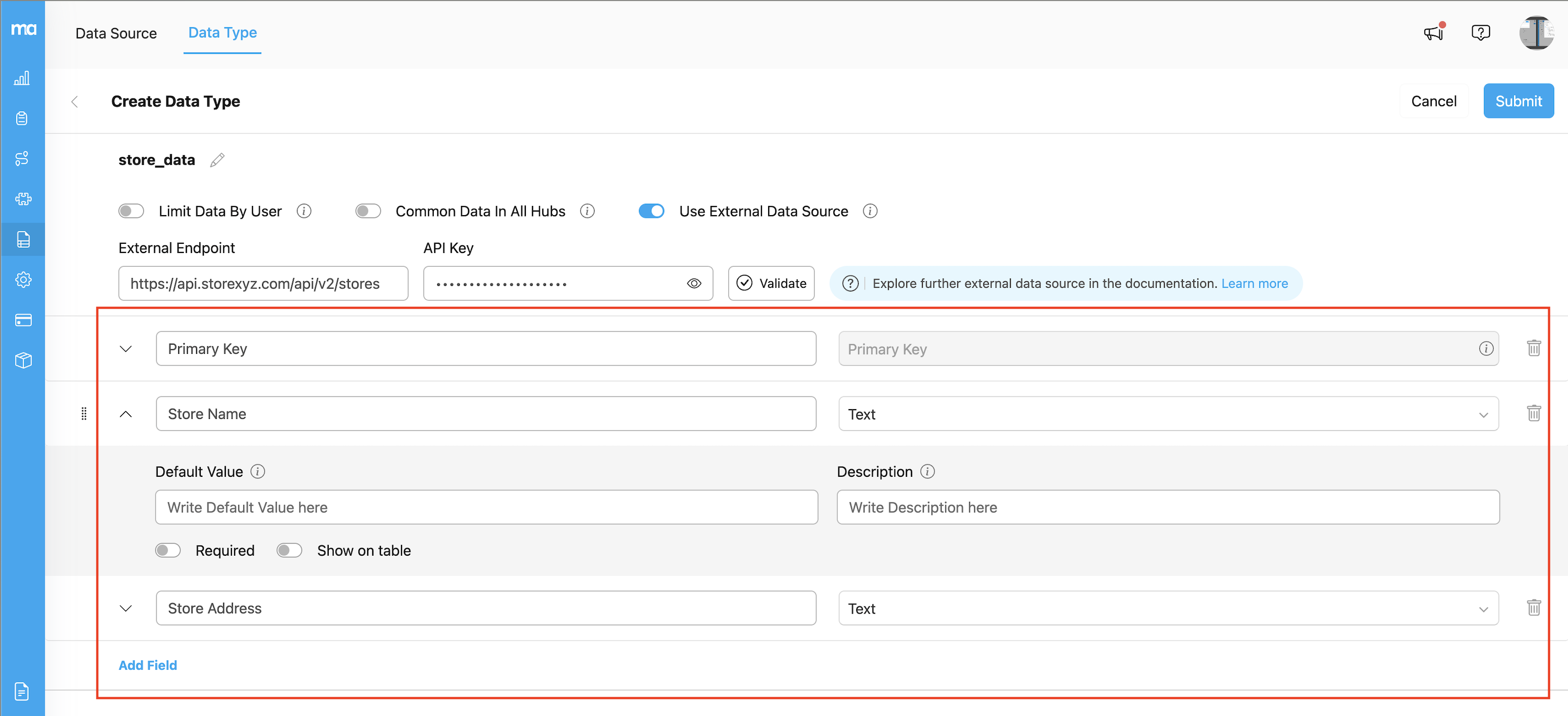Image resolution: width=1568 pixels, height=716 pixels.
Task: Click the back arrow beside Create Data Type
Action: click(x=75, y=102)
